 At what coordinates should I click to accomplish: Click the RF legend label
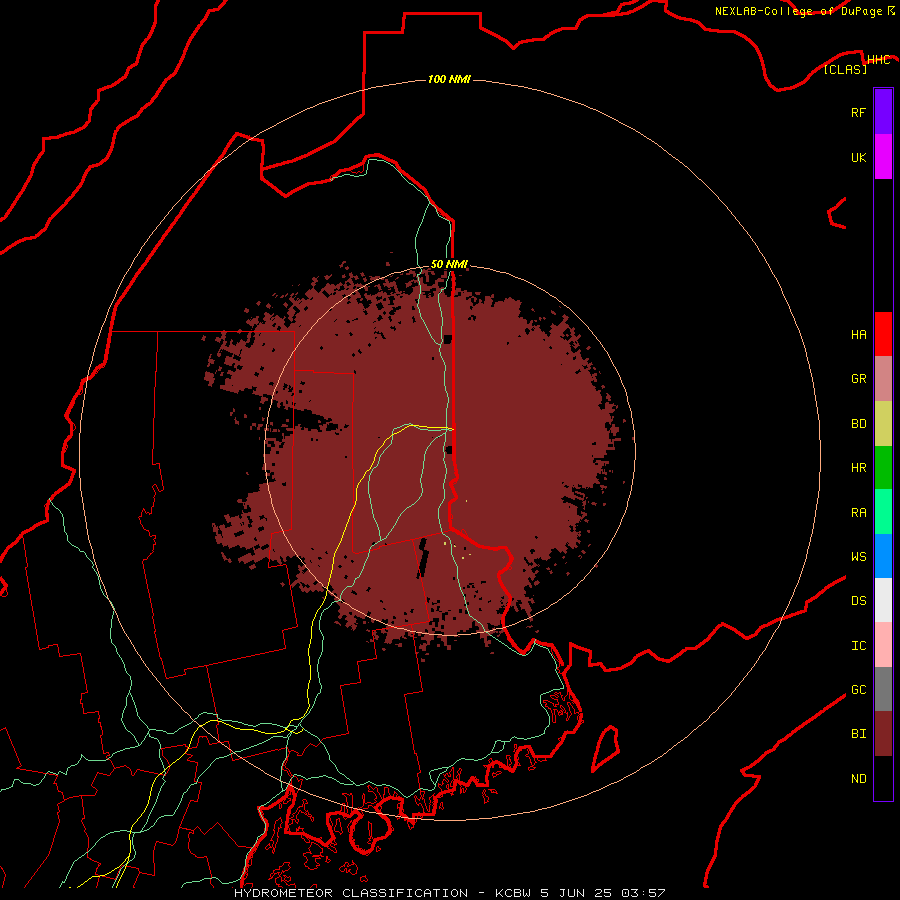(x=858, y=112)
